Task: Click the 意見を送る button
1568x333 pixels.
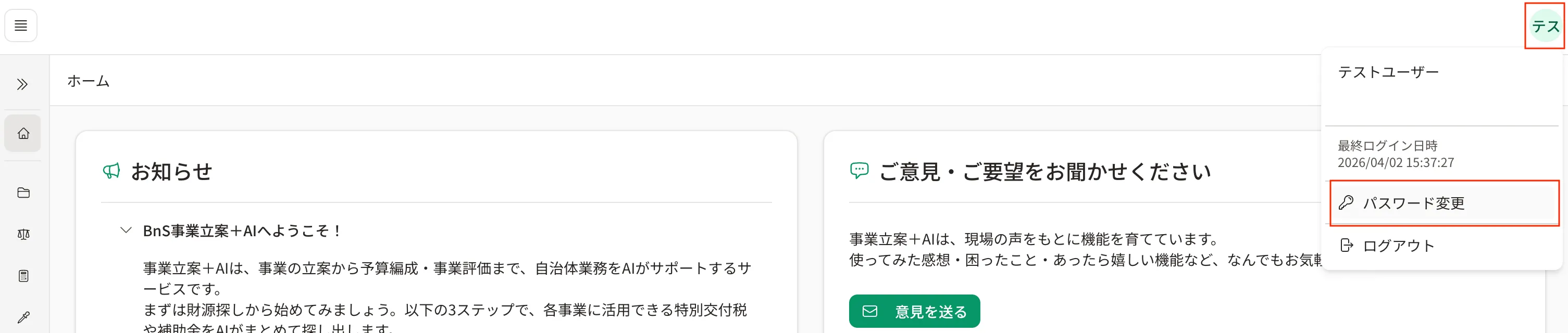Action: (x=914, y=311)
